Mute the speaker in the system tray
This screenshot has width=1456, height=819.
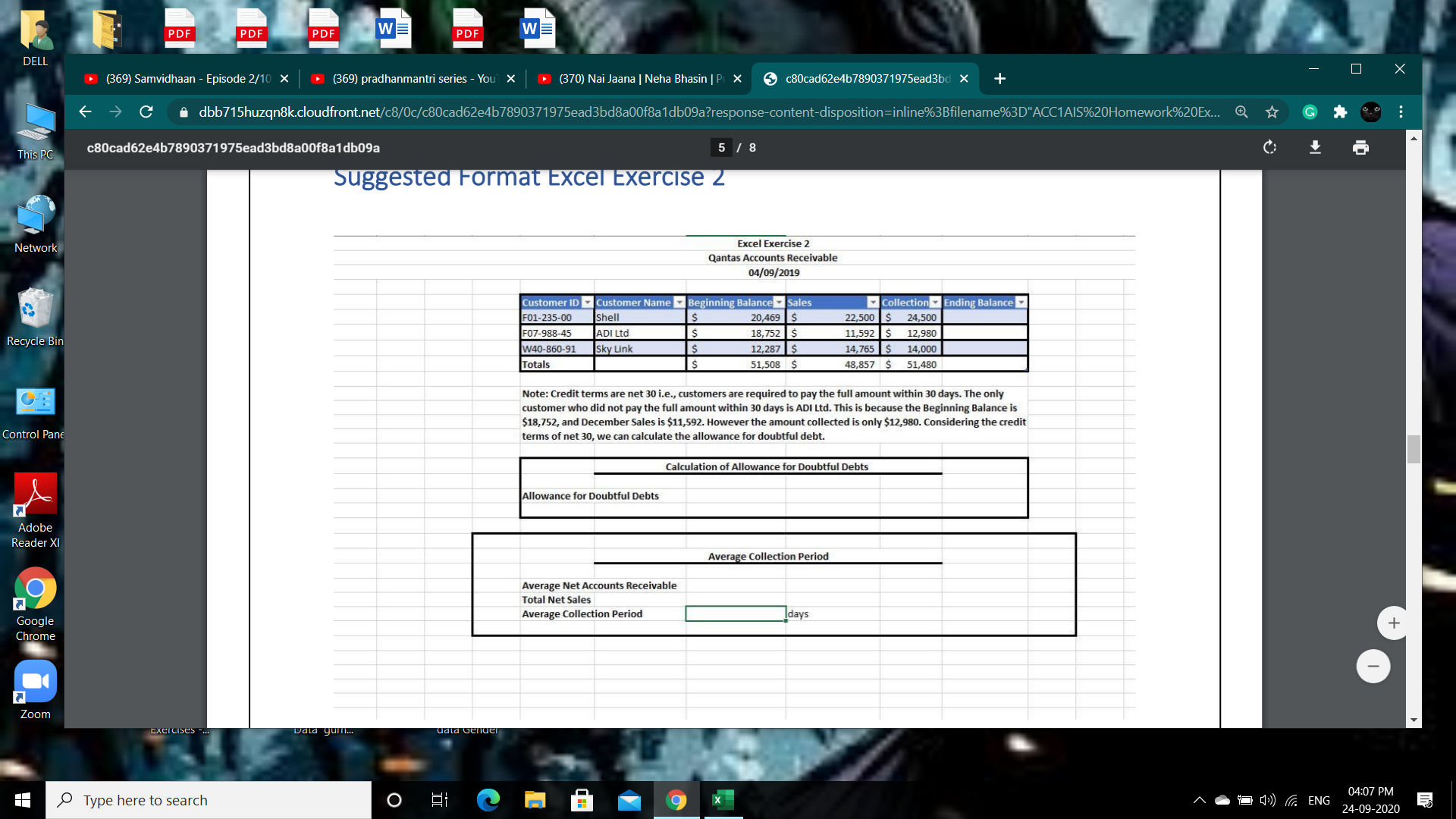1268,799
